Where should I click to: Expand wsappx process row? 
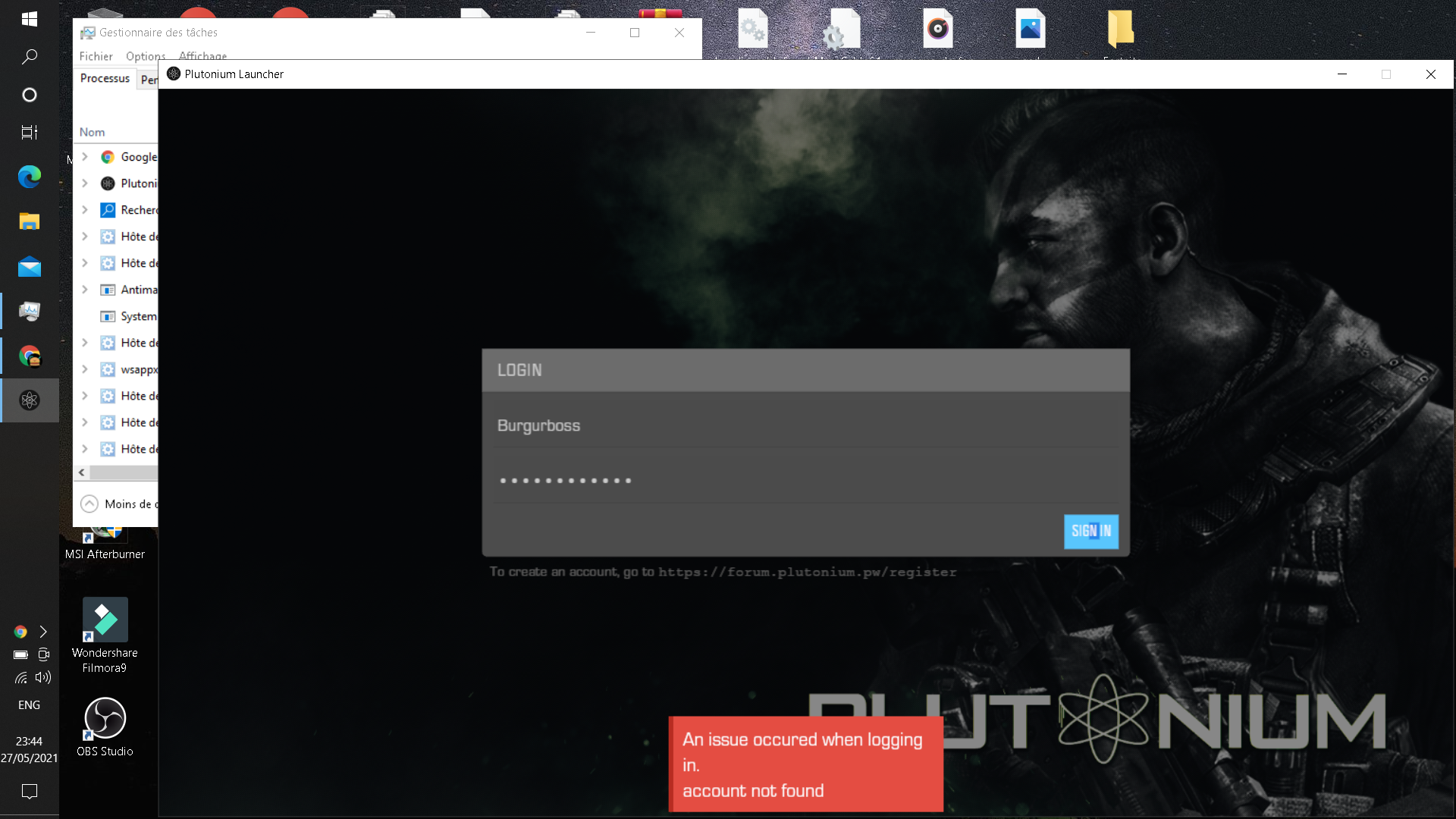[x=85, y=369]
